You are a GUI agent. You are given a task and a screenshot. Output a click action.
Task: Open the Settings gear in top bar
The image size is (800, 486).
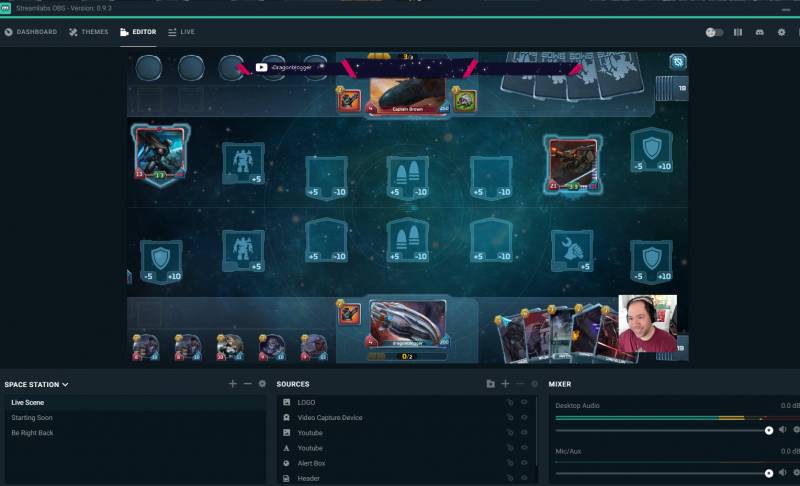coord(781,32)
